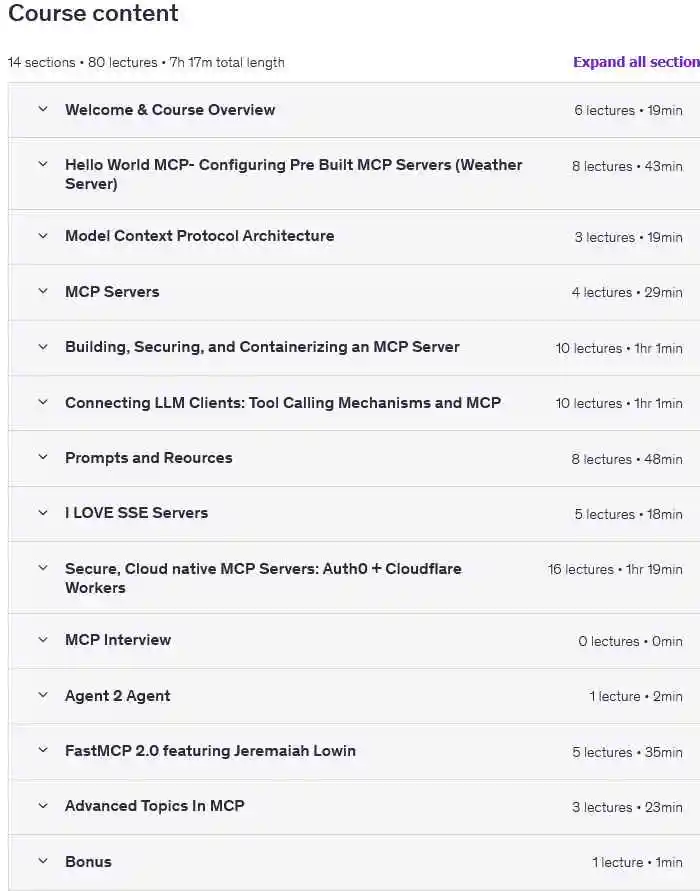Click 16 lectures • 1hr 19min label
700x891 pixels.
[x=615, y=570]
